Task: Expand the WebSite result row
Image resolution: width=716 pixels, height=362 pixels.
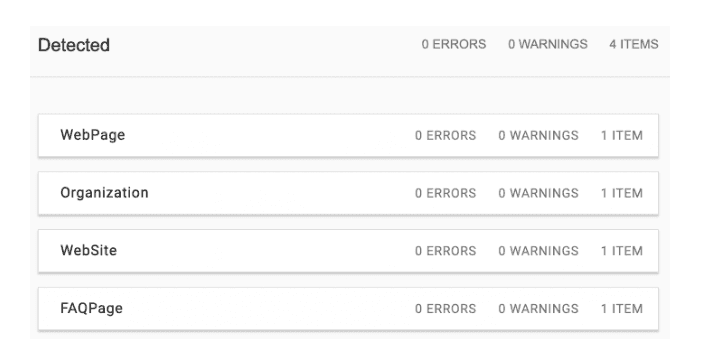Action: [348, 251]
